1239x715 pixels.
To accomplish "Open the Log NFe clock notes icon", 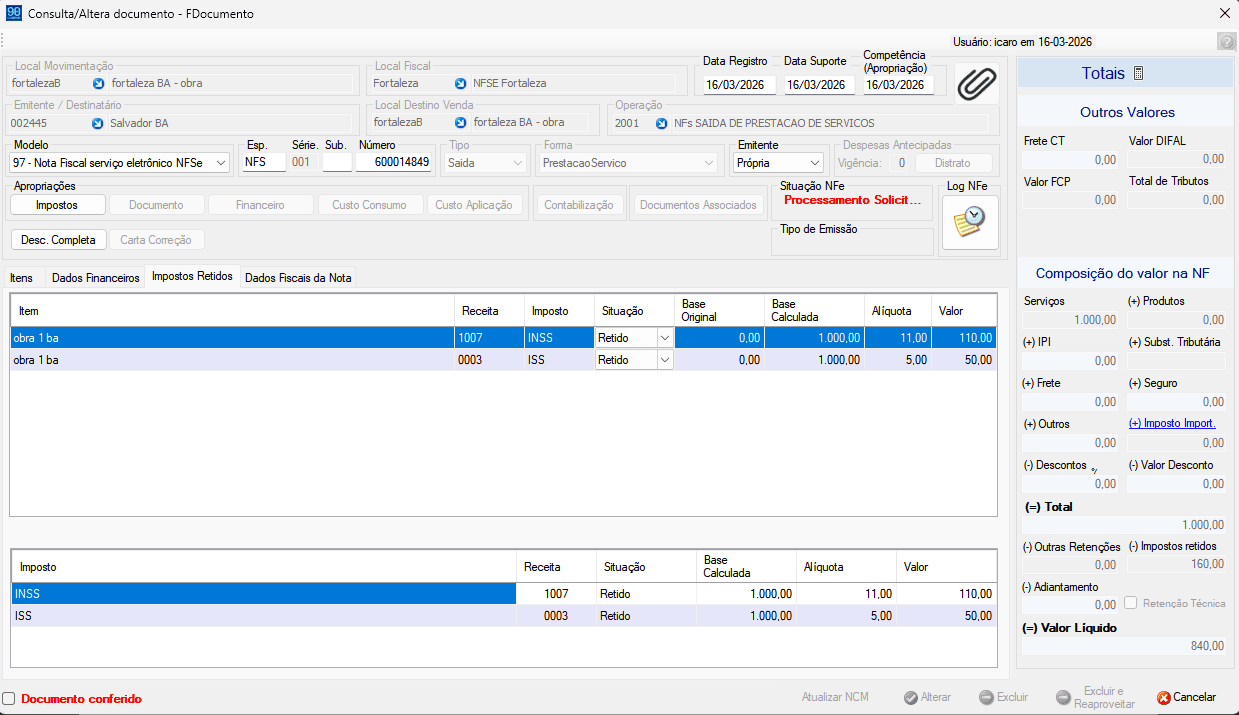I will (970, 221).
